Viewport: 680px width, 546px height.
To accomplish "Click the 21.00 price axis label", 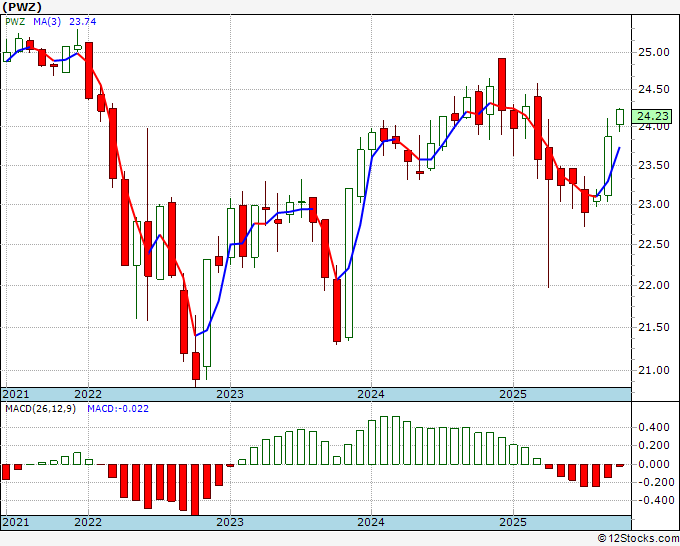I will pyautogui.click(x=654, y=370).
